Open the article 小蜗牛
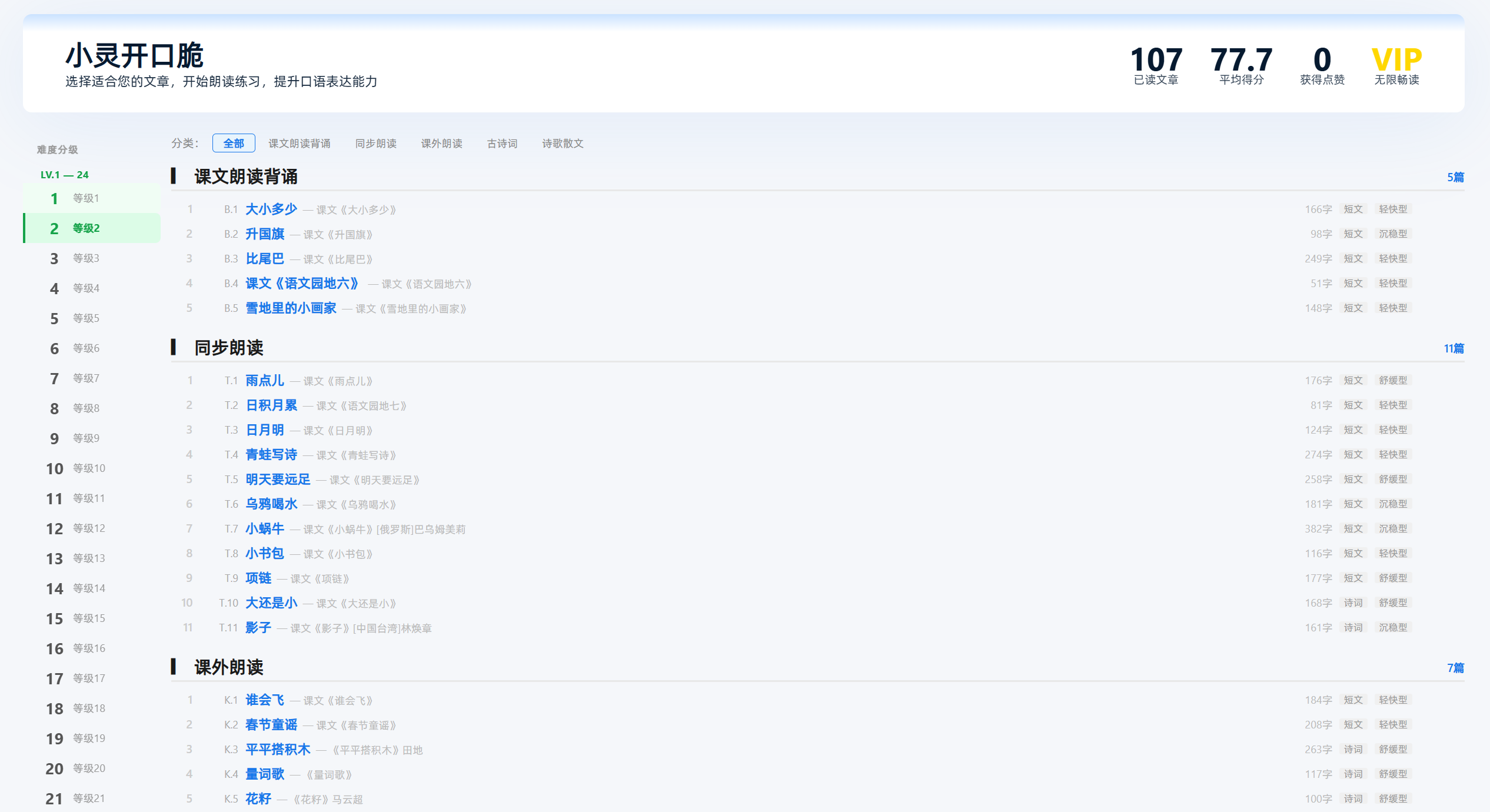Viewport: 1490px width, 812px height. click(265, 528)
